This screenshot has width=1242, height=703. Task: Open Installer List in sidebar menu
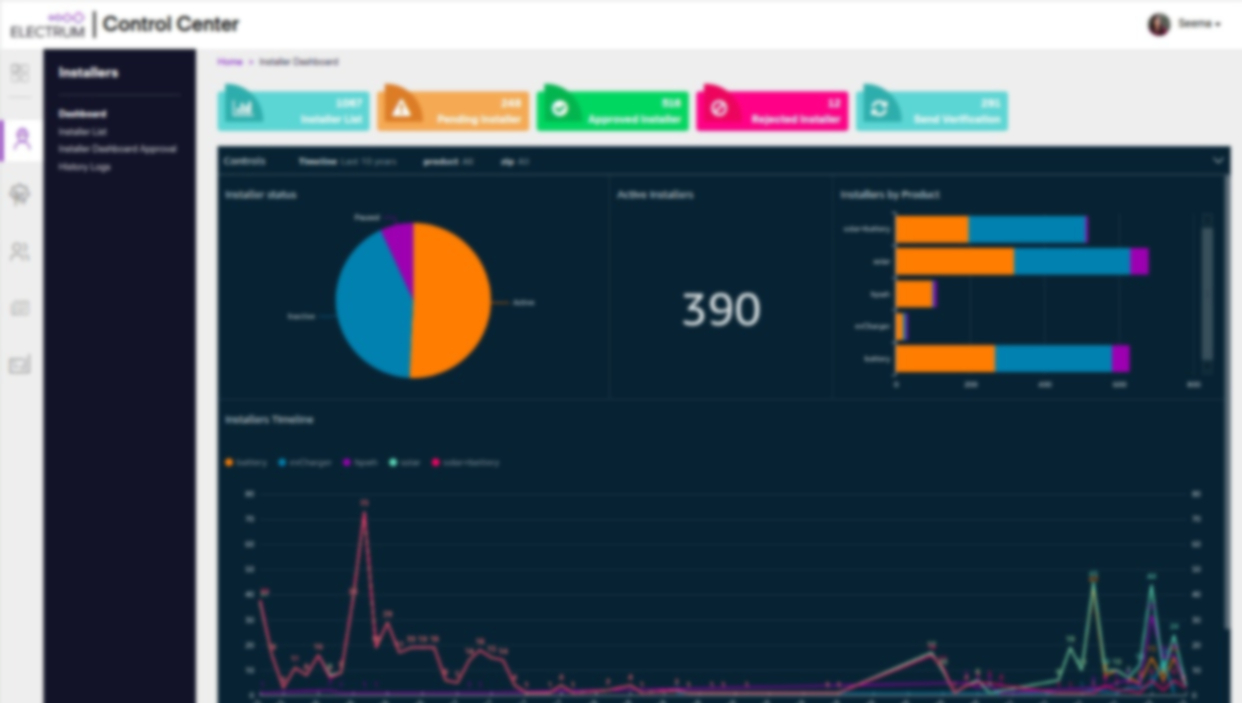click(x=82, y=131)
